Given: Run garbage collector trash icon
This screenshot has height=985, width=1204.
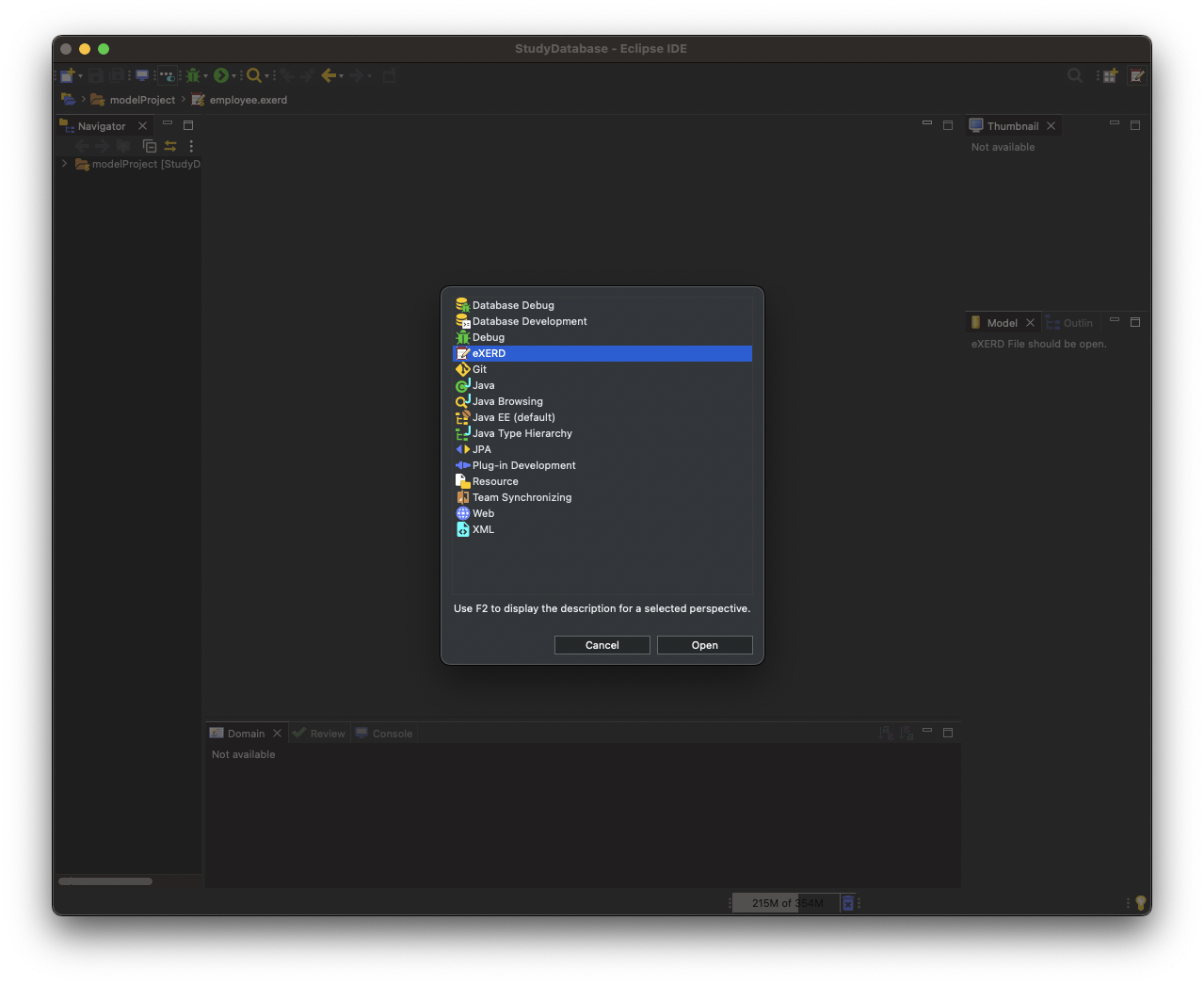Looking at the screenshot, I should (847, 903).
